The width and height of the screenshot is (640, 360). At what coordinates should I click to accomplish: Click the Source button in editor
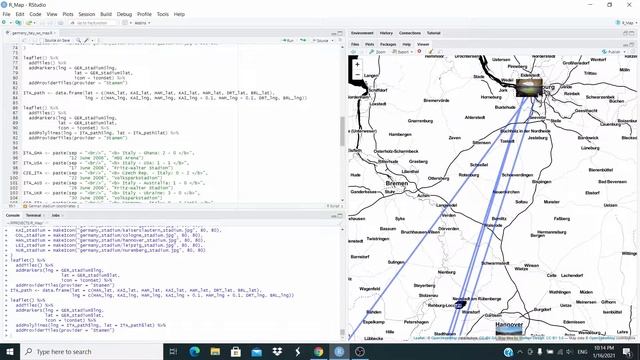click(x=320, y=40)
